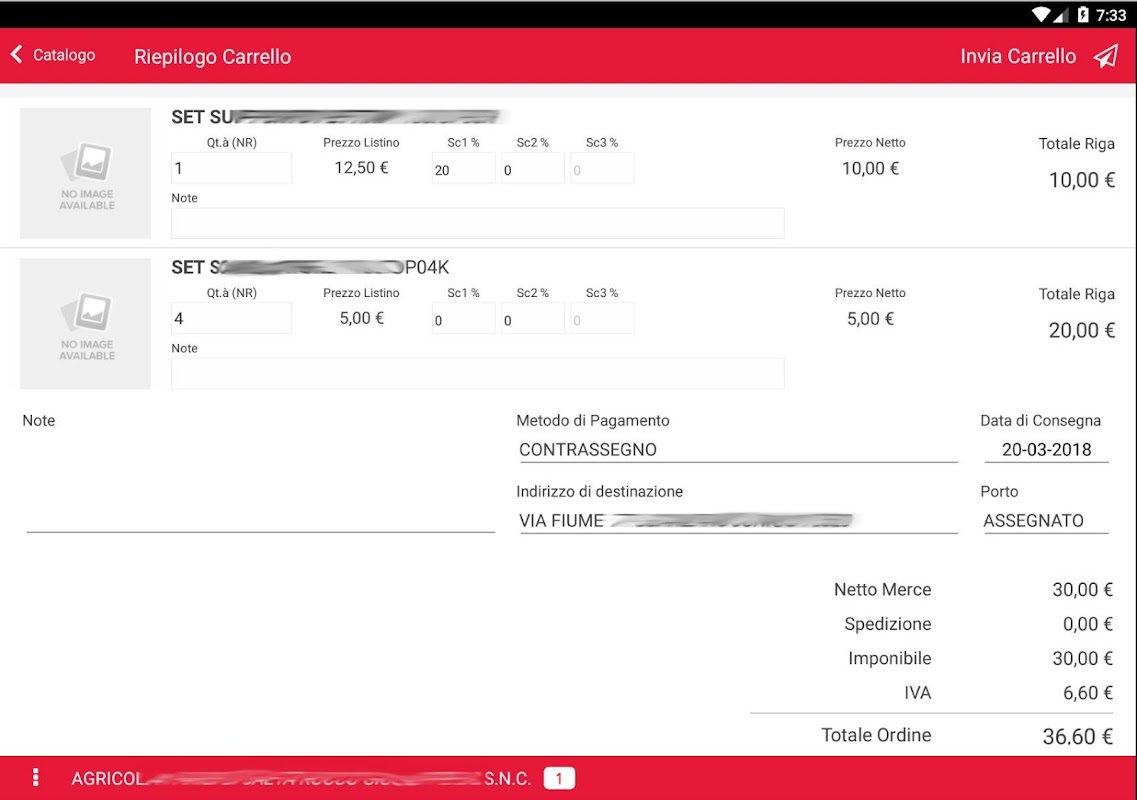
Task: Tap Totale Riga value 20,00 €
Action: [1081, 331]
